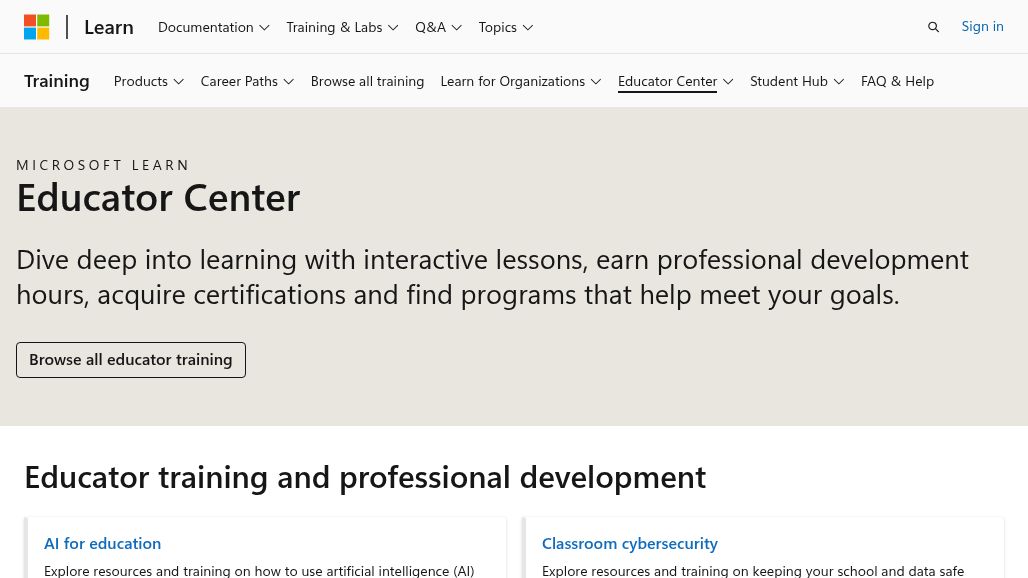
Task: Select Browse all training menu item
Action: tap(367, 81)
